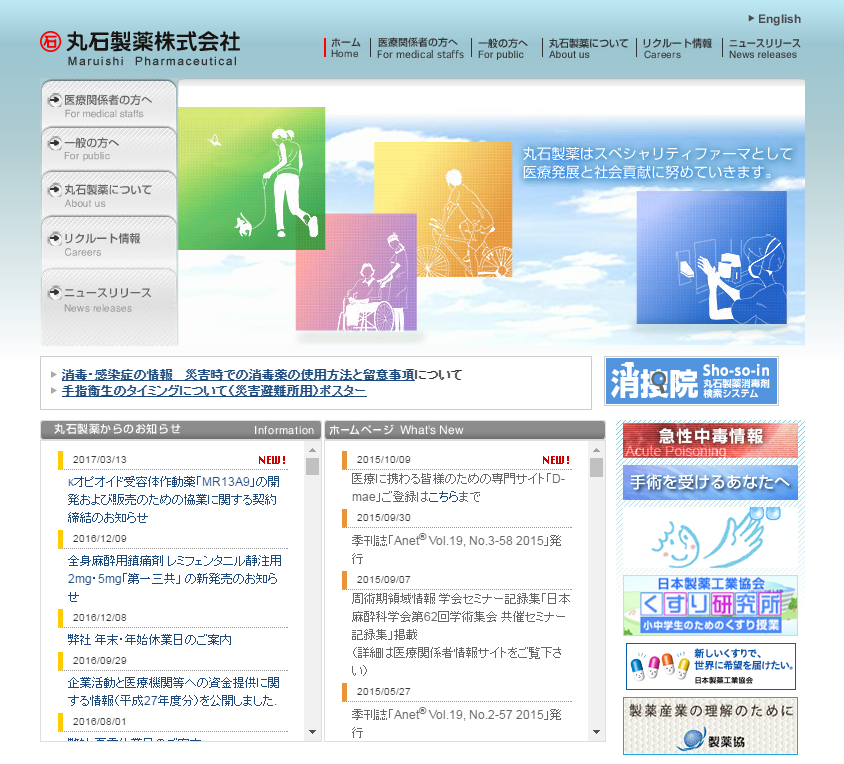844x764 pixels.
Task: Open the blue medical staff illustration
Action: point(712,257)
